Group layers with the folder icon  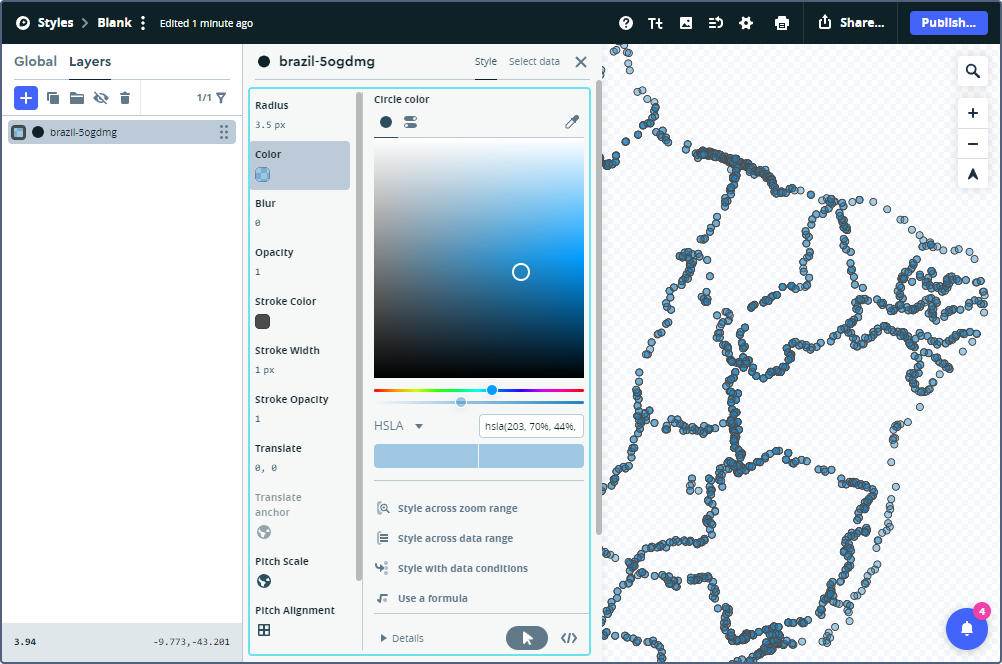click(x=77, y=98)
